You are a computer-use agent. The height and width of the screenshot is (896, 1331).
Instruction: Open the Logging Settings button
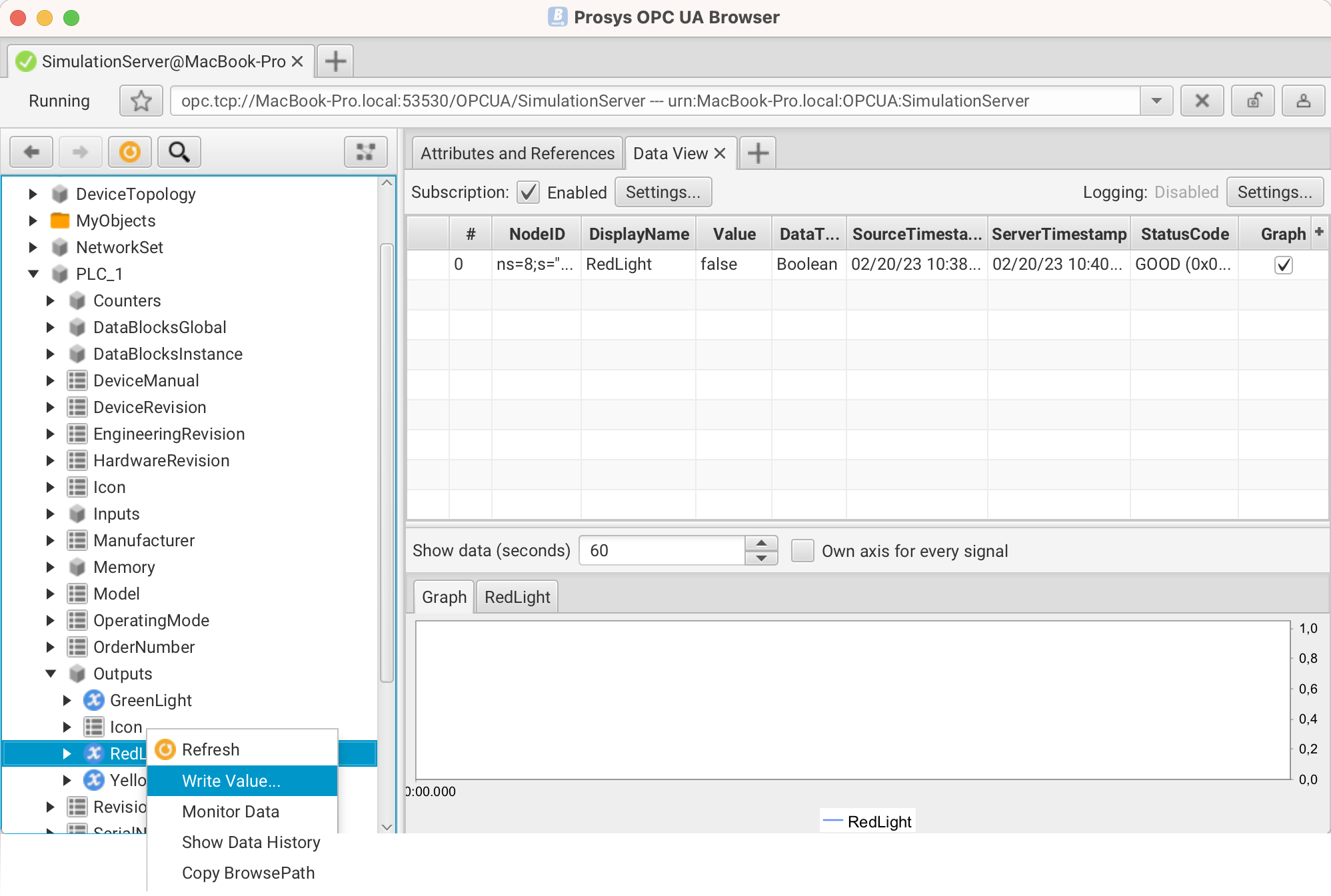(x=1274, y=193)
